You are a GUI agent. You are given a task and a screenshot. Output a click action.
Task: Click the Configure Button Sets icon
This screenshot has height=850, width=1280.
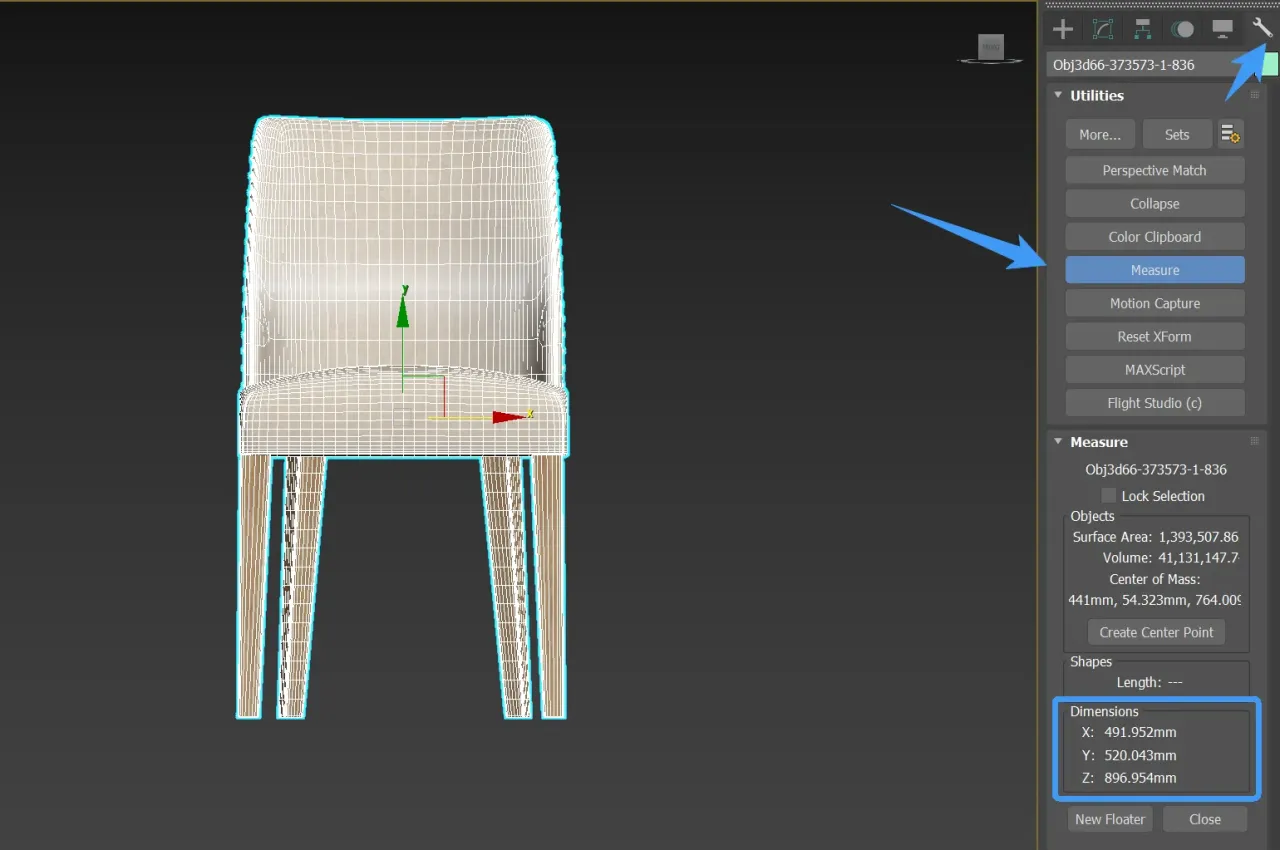pyautogui.click(x=1231, y=134)
